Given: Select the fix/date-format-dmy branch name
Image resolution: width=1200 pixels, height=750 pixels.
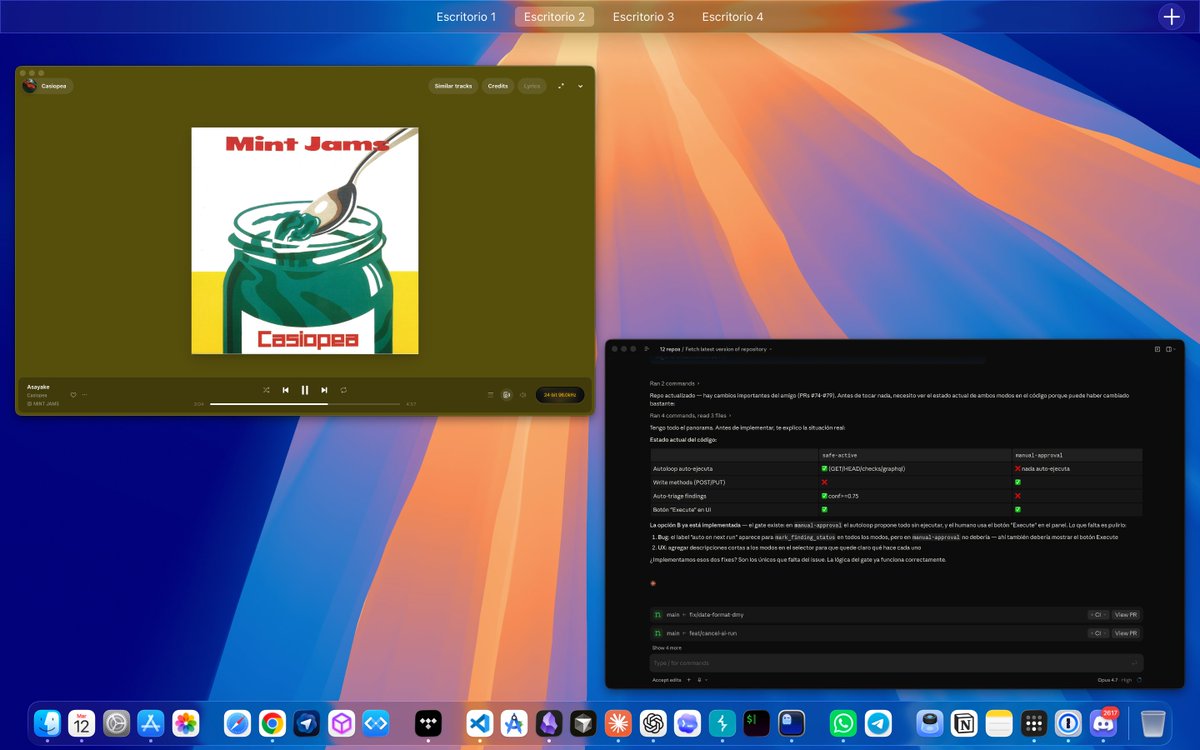Looking at the screenshot, I should click(x=716, y=615).
